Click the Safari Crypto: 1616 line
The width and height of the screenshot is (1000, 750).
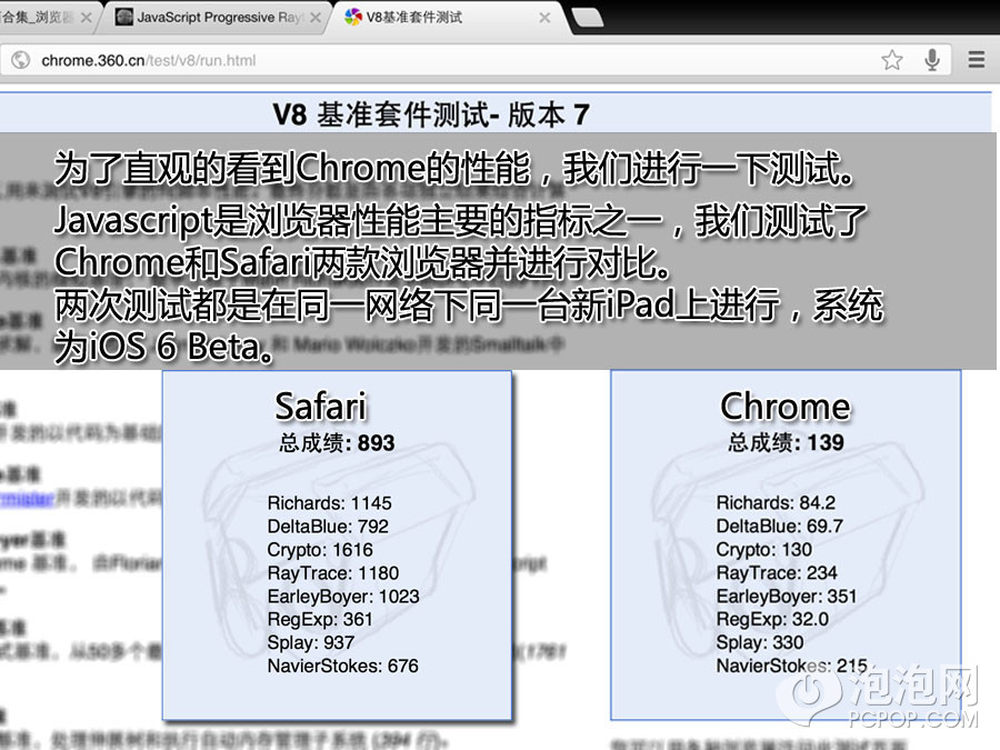(x=320, y=550)
